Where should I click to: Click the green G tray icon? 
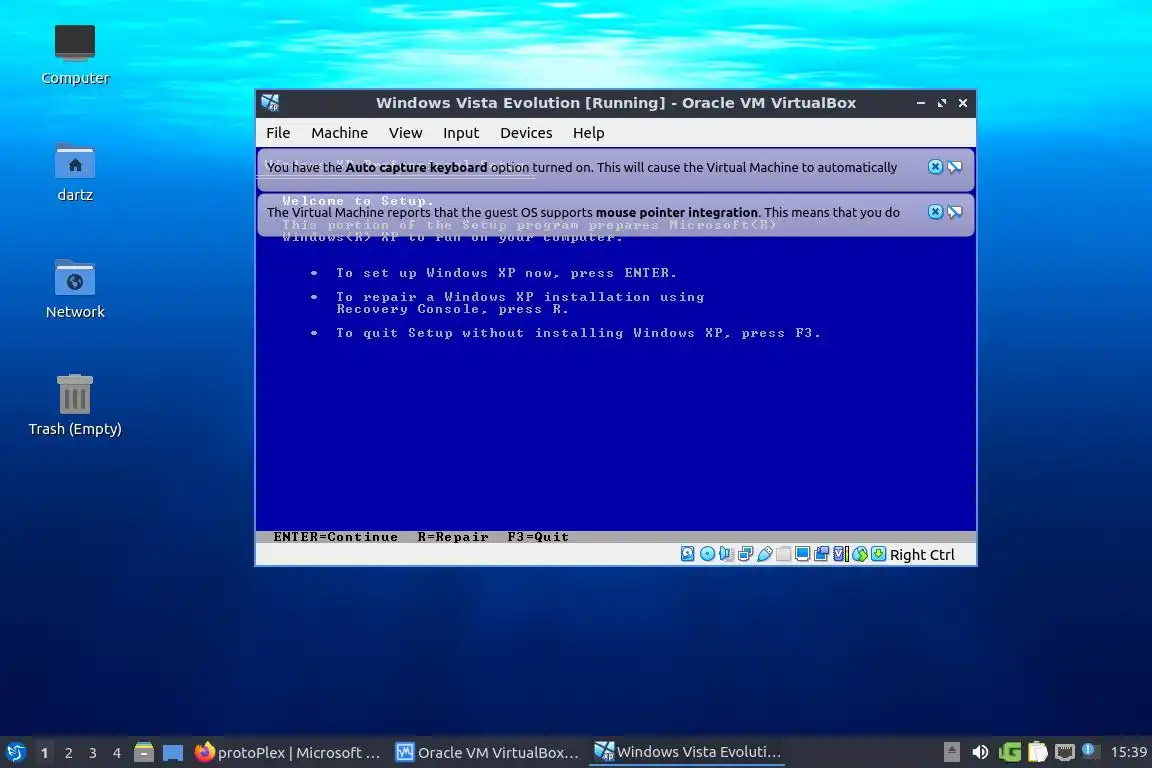(1009, 752)
